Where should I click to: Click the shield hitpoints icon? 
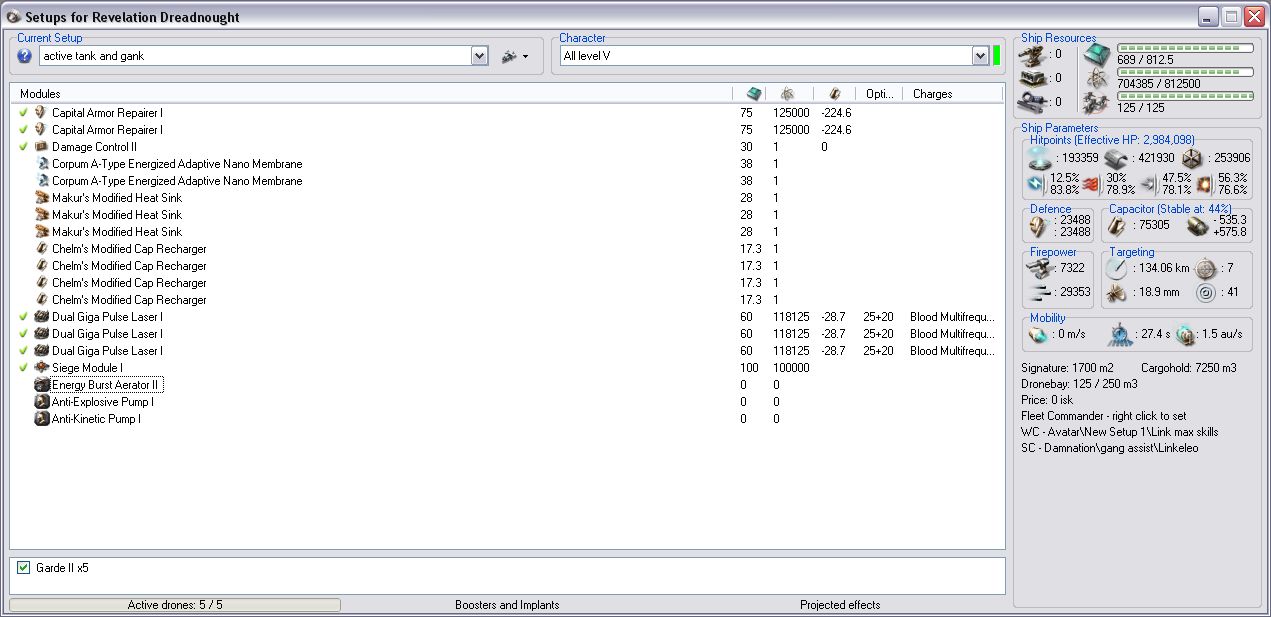[1038, 158]
